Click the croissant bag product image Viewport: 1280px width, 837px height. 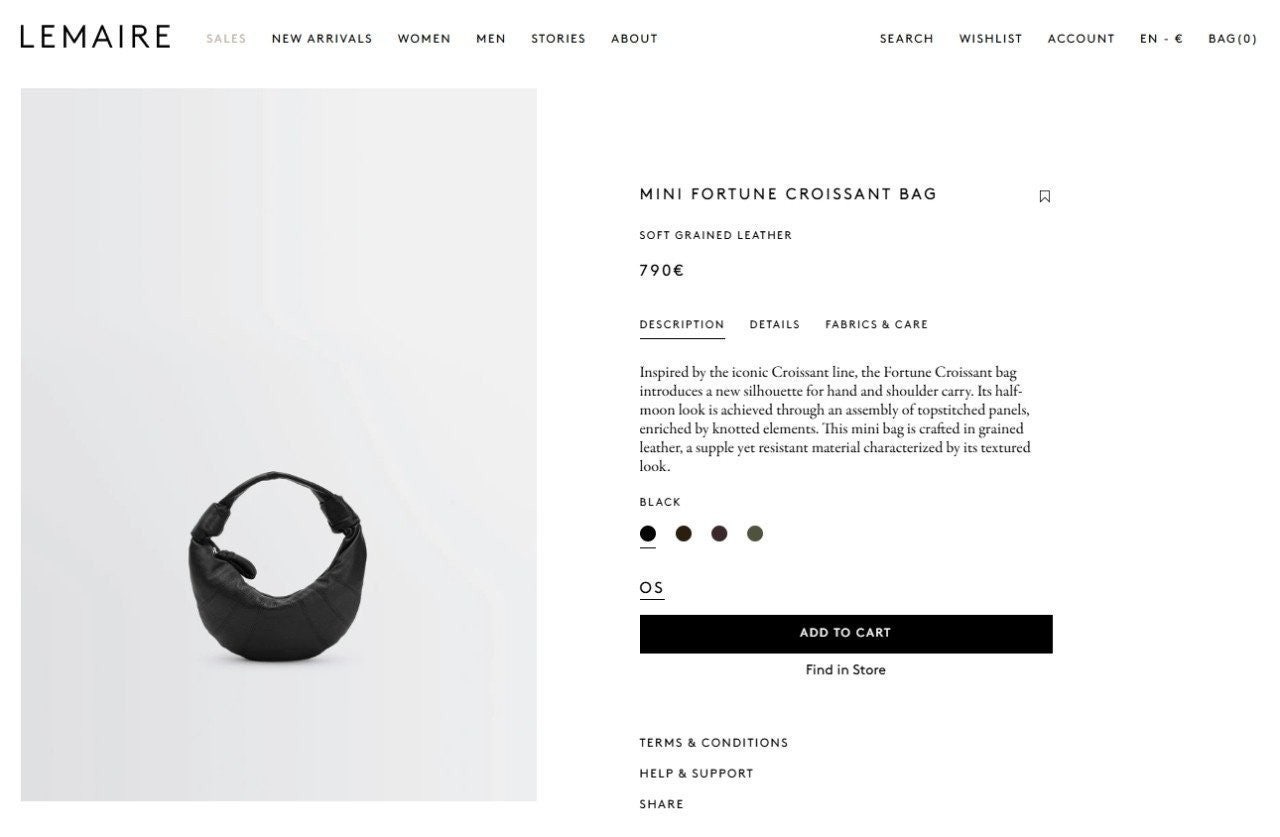pyautogui.click(x=279, y=445)
